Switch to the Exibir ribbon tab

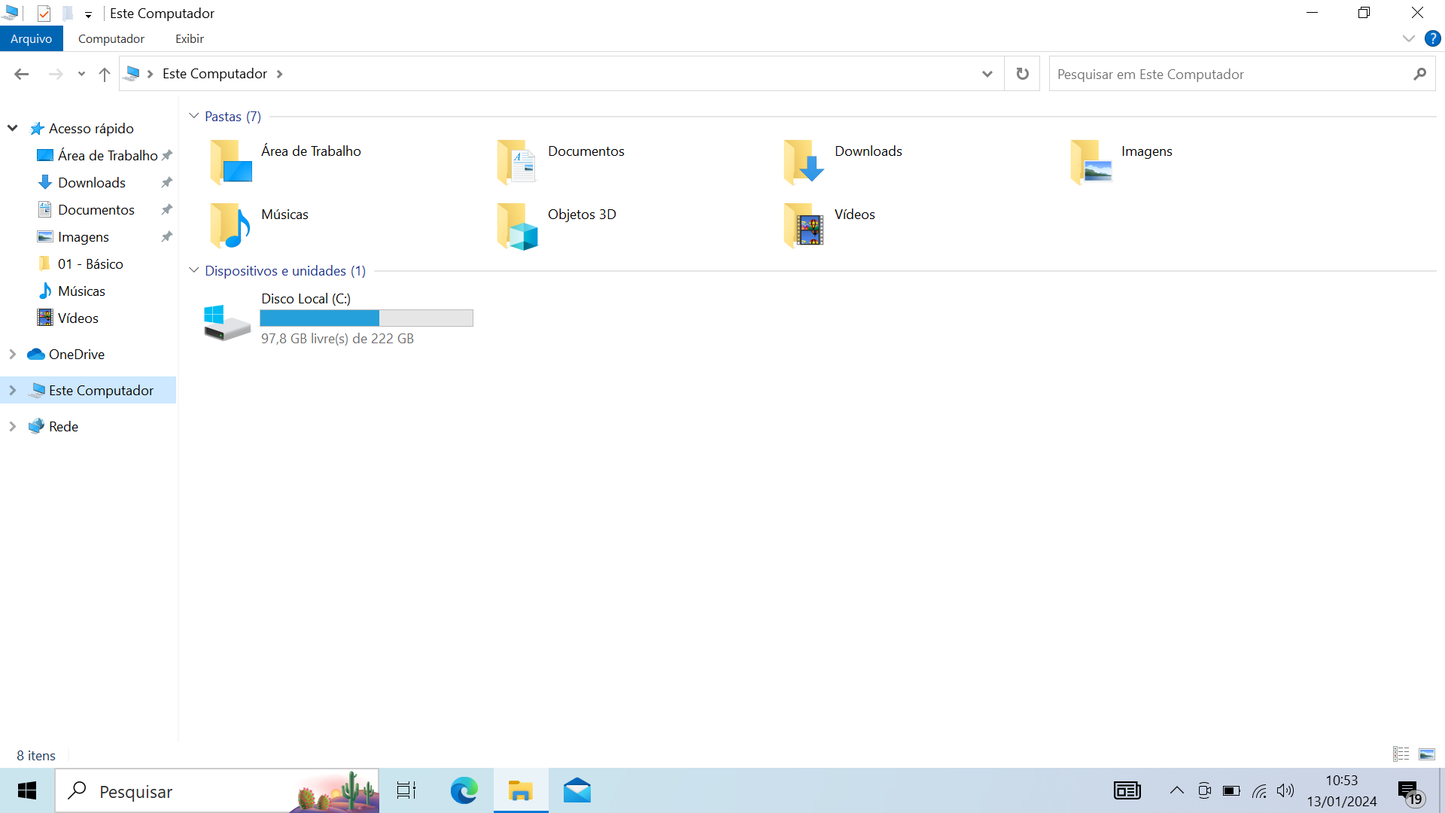click(189, 39)
